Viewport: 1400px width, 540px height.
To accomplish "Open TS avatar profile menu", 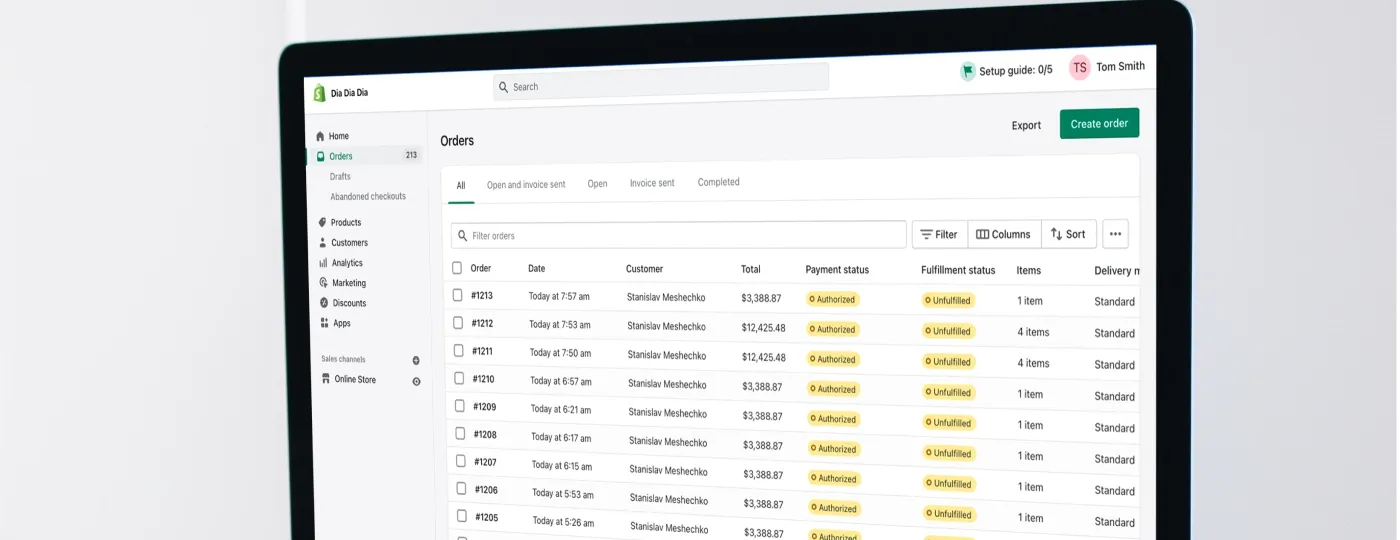I will 1079,67.
